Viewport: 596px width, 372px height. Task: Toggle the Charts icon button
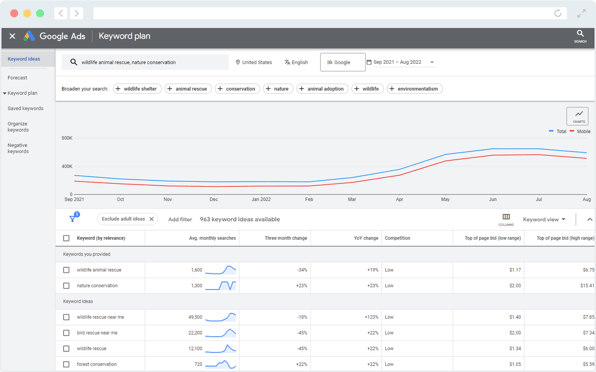point(577,116)
